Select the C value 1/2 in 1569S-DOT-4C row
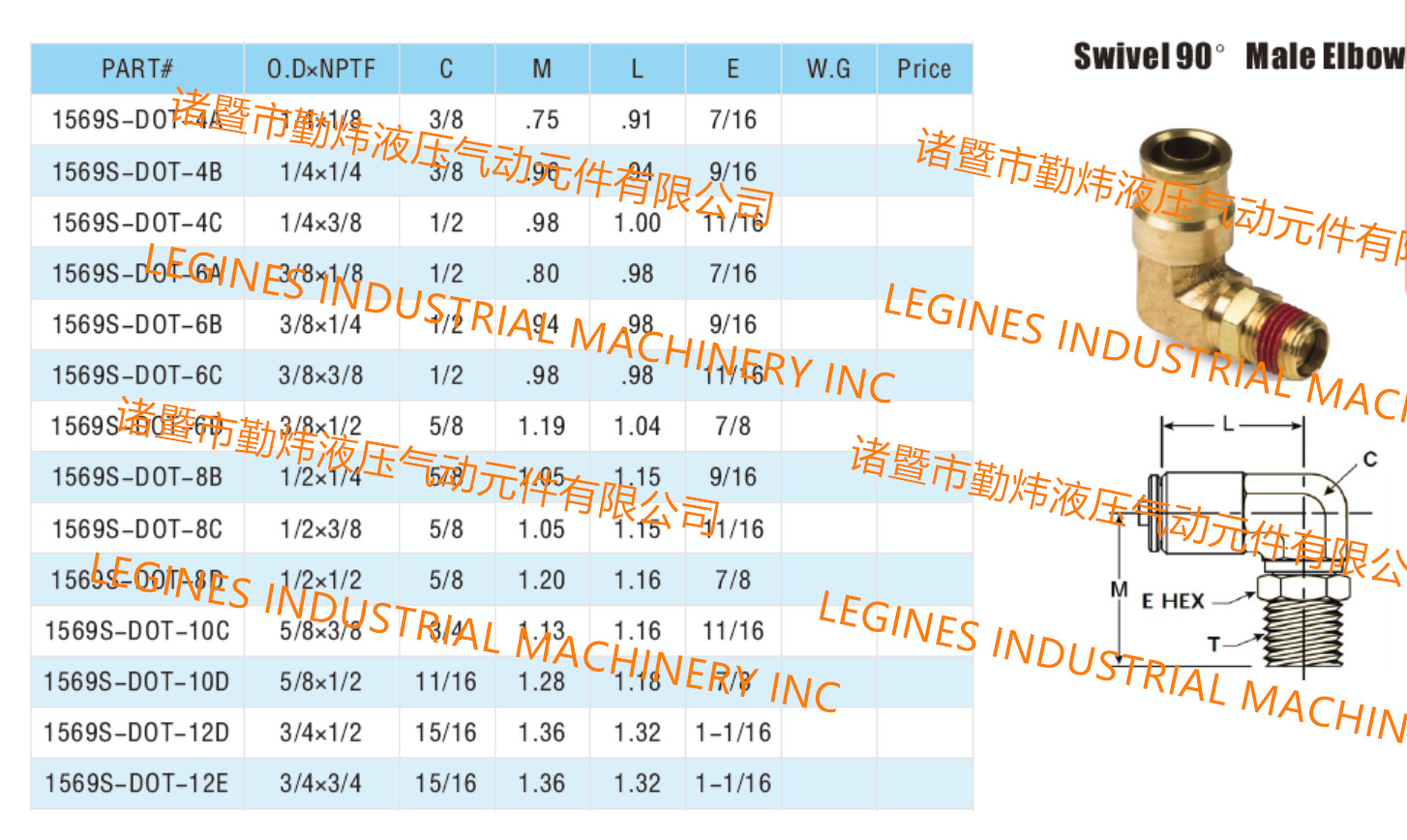The height and width of the screenshot is (840, 1407). 446,223
